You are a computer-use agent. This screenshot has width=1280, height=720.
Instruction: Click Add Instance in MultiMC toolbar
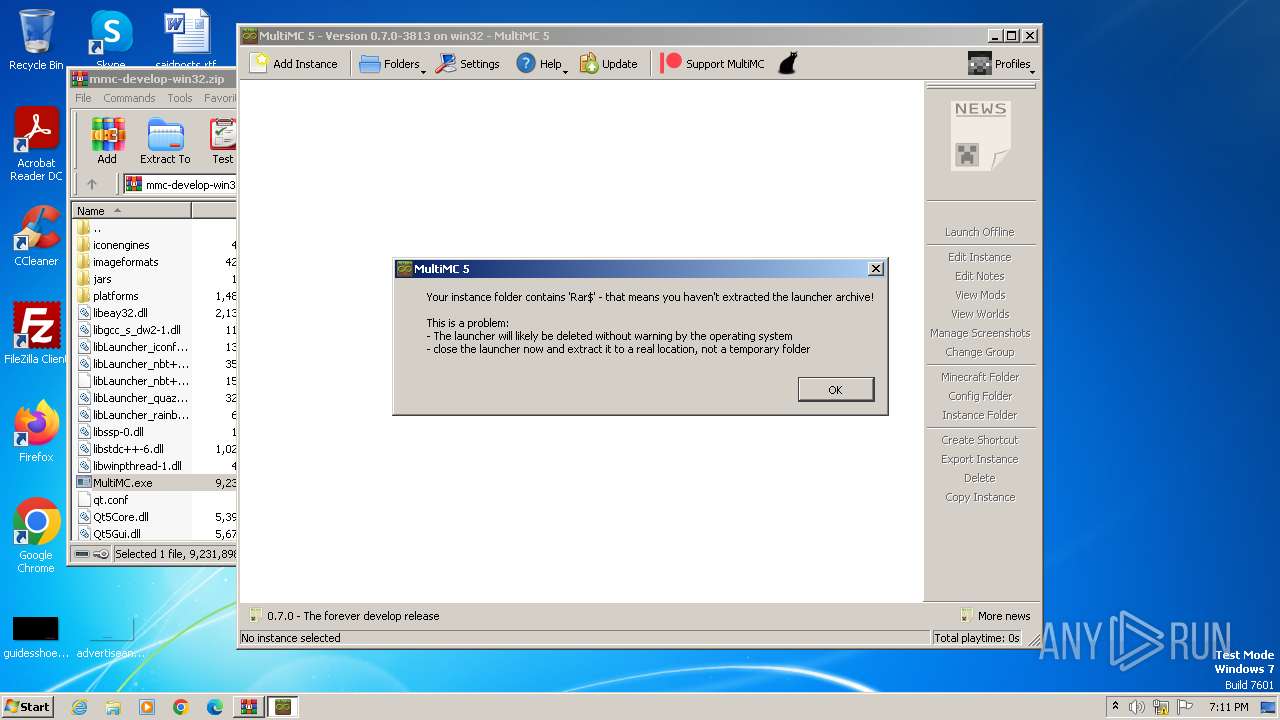point(294,64)
